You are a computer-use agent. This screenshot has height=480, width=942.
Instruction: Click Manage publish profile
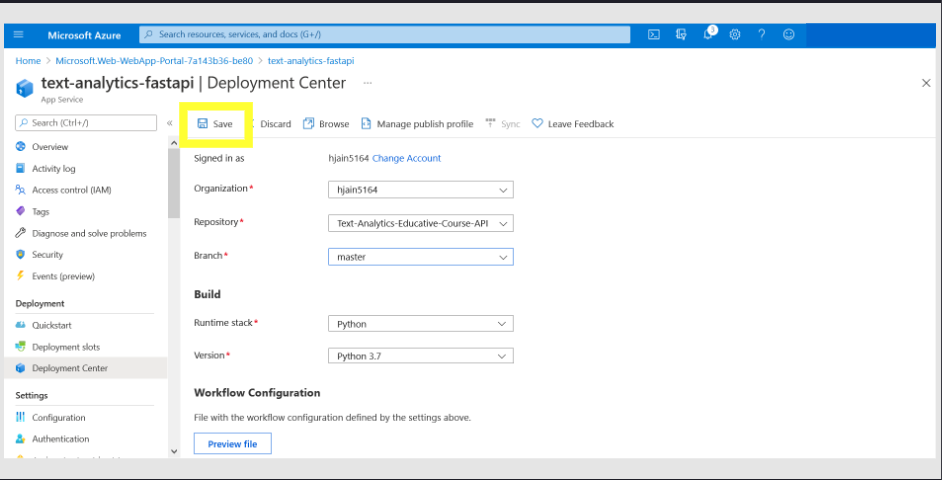pyautogui.click(x=417, y=124)
